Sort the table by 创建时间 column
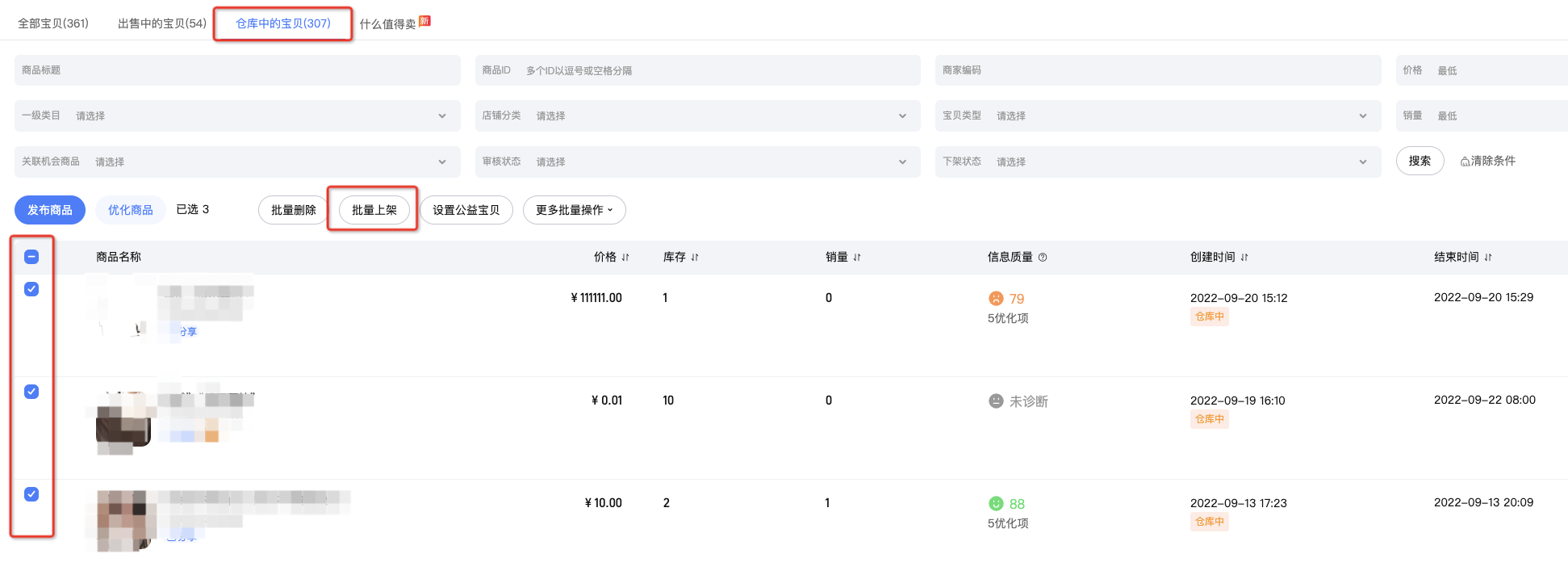 [1244, 258]
